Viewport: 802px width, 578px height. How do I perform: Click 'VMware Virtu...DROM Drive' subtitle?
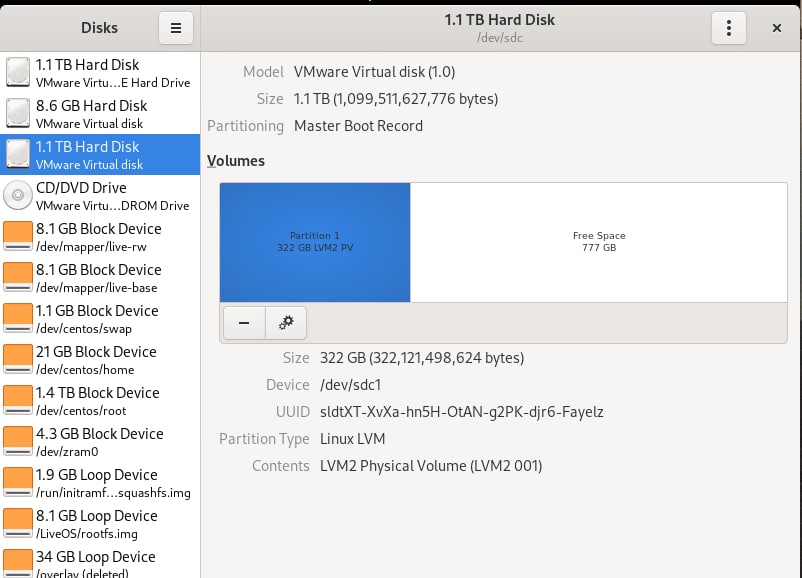[113, 206]
